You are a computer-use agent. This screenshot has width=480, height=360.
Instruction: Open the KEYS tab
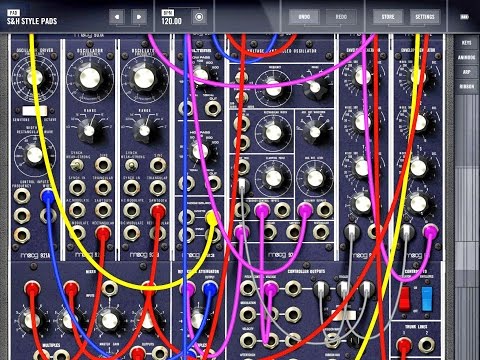coord(467,43)
